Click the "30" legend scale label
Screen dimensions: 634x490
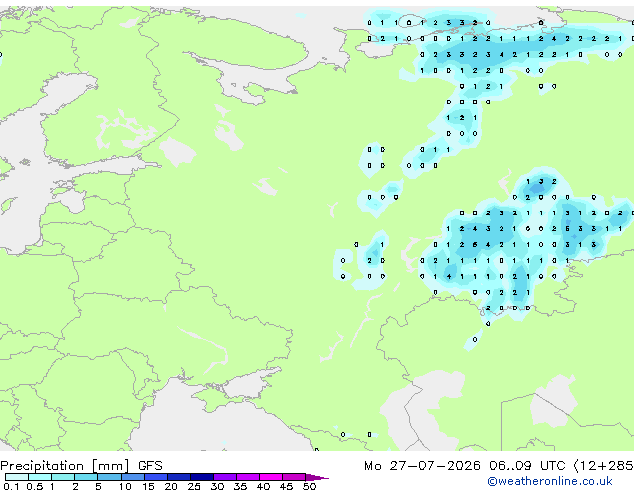(x=217, y=486)
